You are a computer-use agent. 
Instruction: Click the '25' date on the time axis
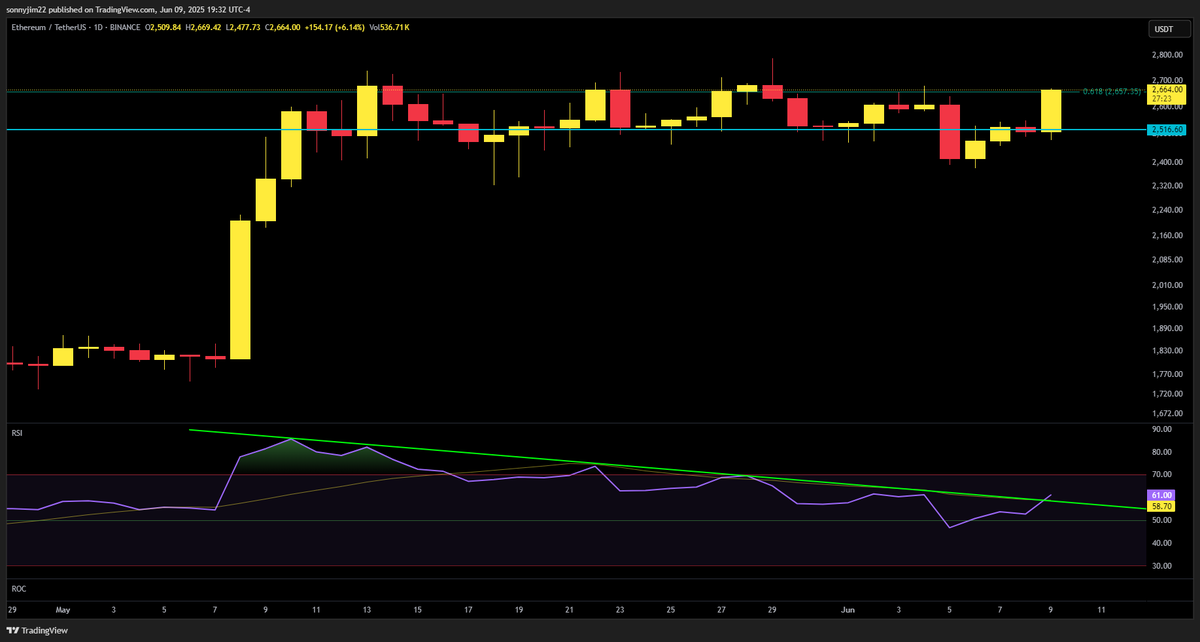click(671, 608)
